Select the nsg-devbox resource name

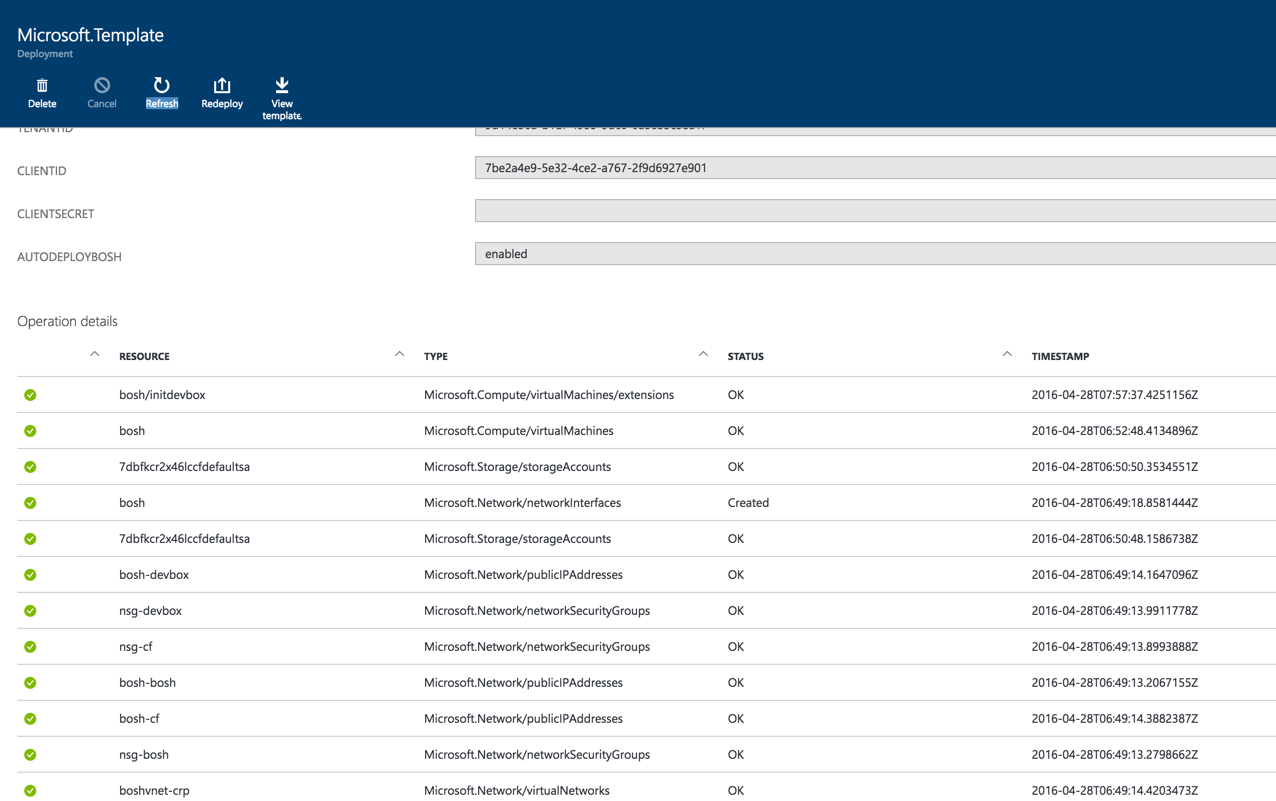pos(150,611)
